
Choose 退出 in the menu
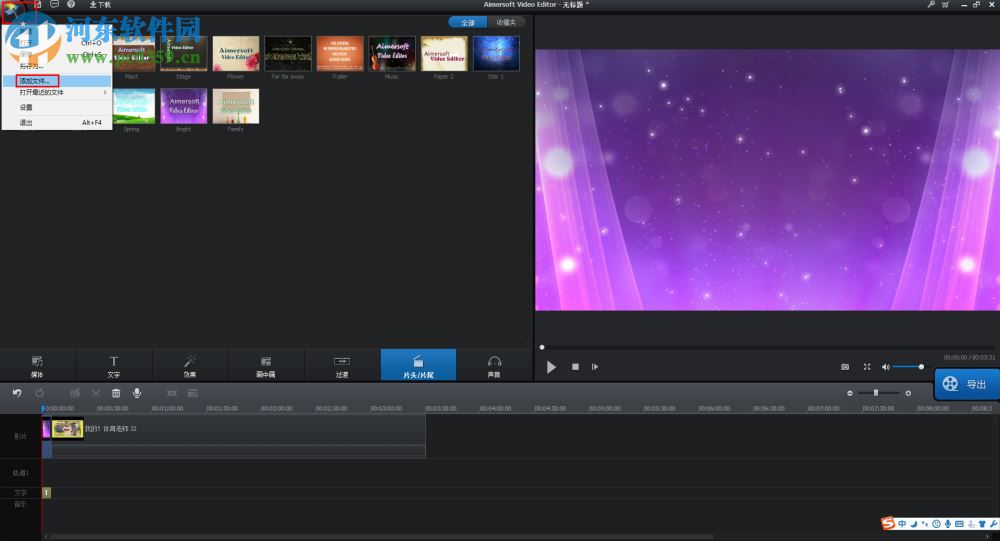point(57,122)
